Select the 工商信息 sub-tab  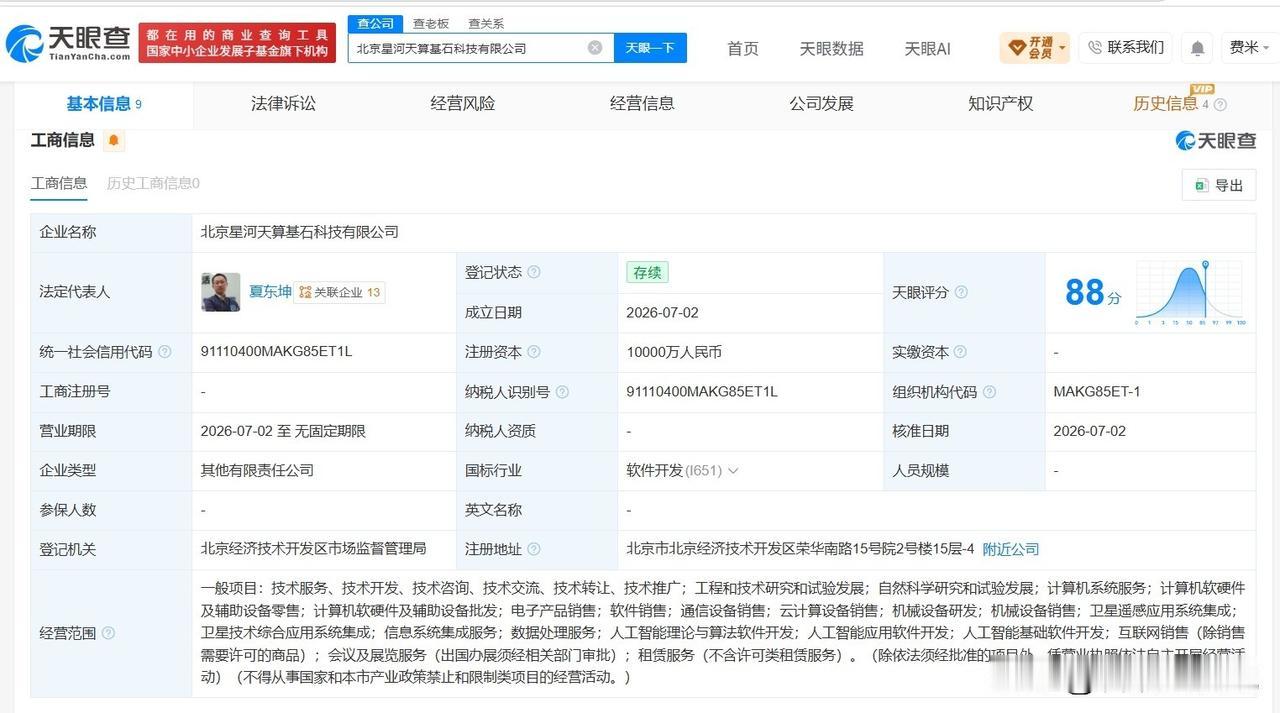click(59, 183)
